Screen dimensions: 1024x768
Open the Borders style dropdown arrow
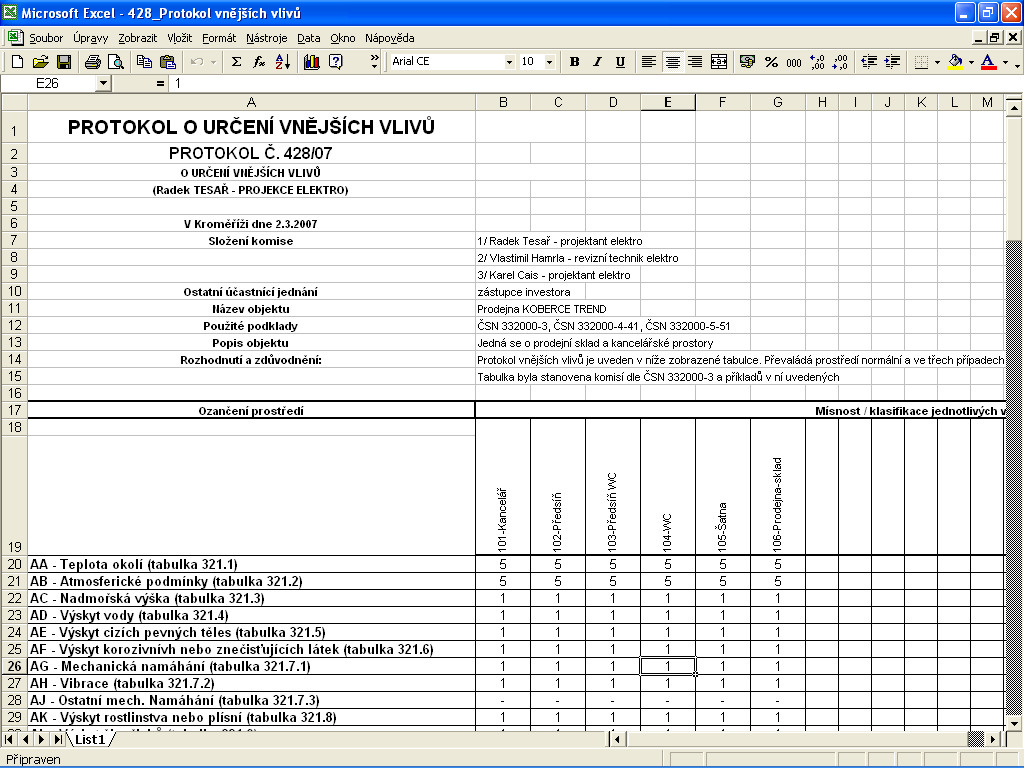[937, 61]
